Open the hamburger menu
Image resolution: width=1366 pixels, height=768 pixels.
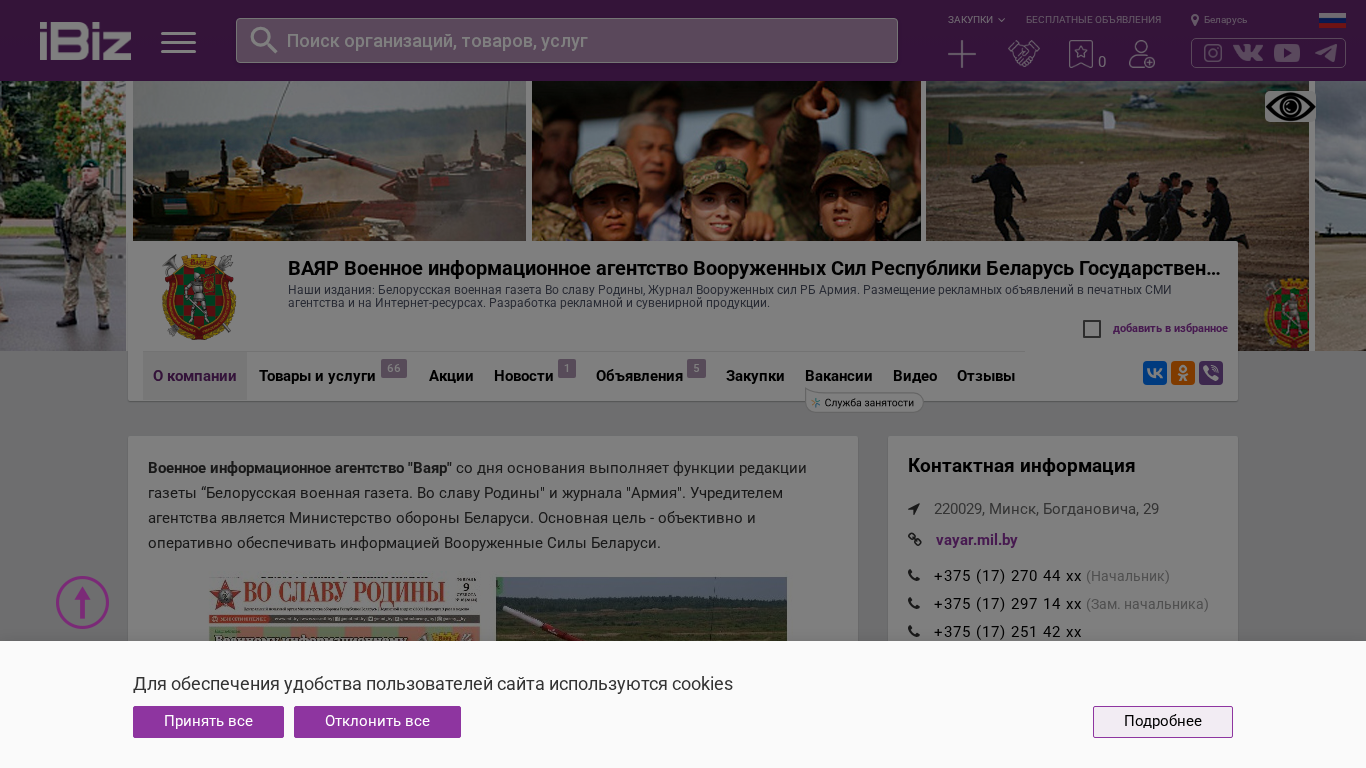point(179,42)
